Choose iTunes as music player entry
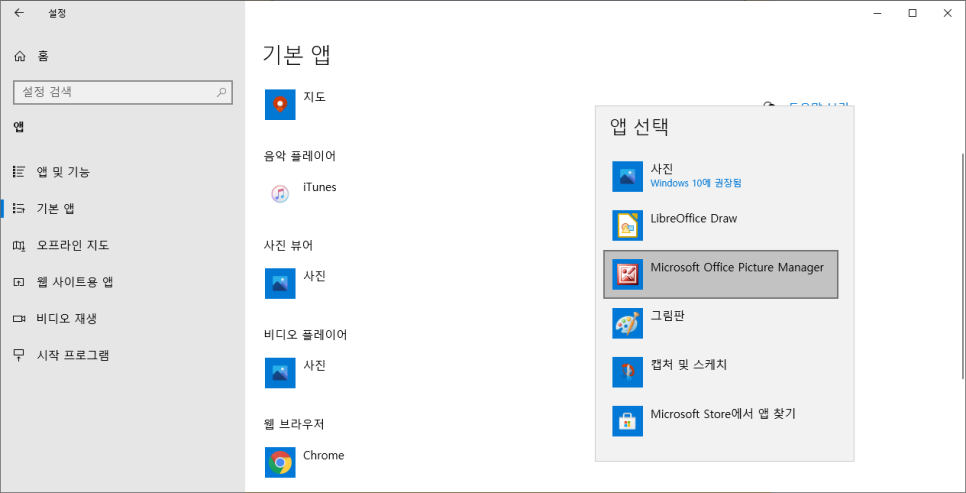 [x=320, y=187]
